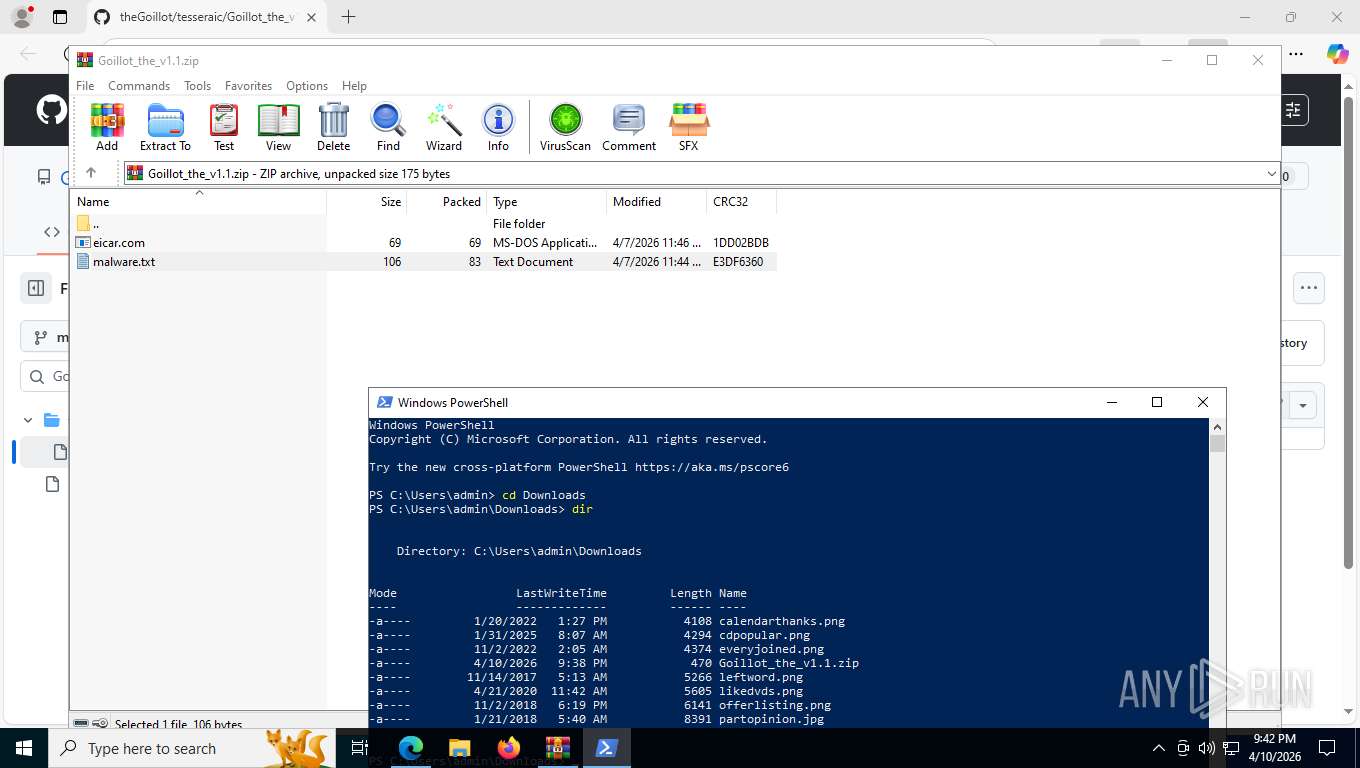The image size is (1360, 768).
Task: Click the Delete trash can icon
Action: click(x=333, y=126)
